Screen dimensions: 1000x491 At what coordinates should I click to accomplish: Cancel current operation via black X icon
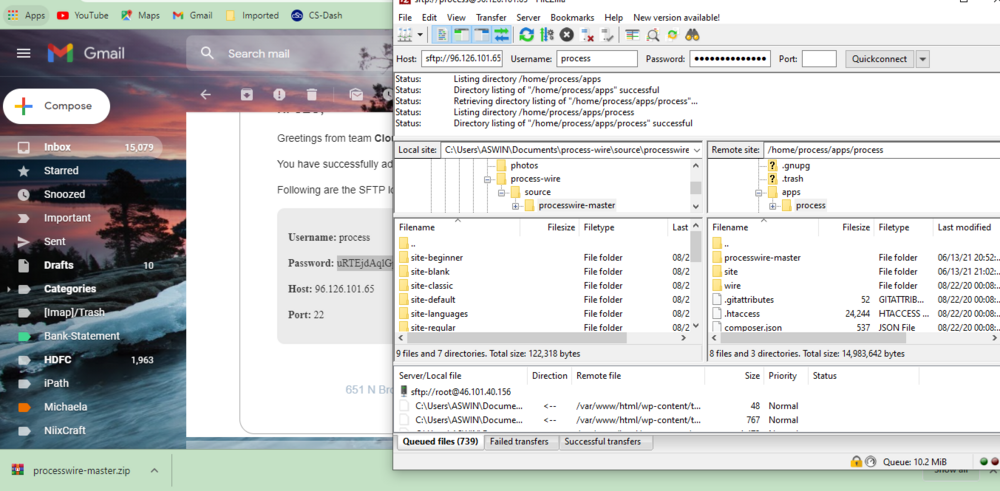tap(567, 35)
